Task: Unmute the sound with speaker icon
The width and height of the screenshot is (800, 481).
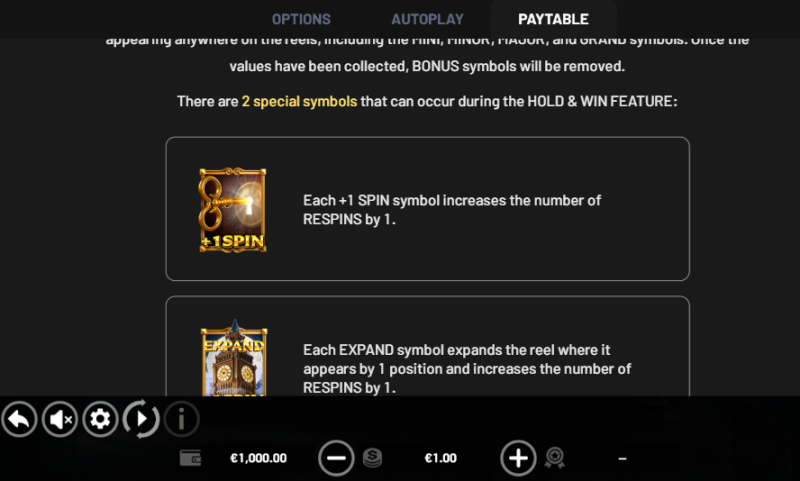Action: coord(60,419)
